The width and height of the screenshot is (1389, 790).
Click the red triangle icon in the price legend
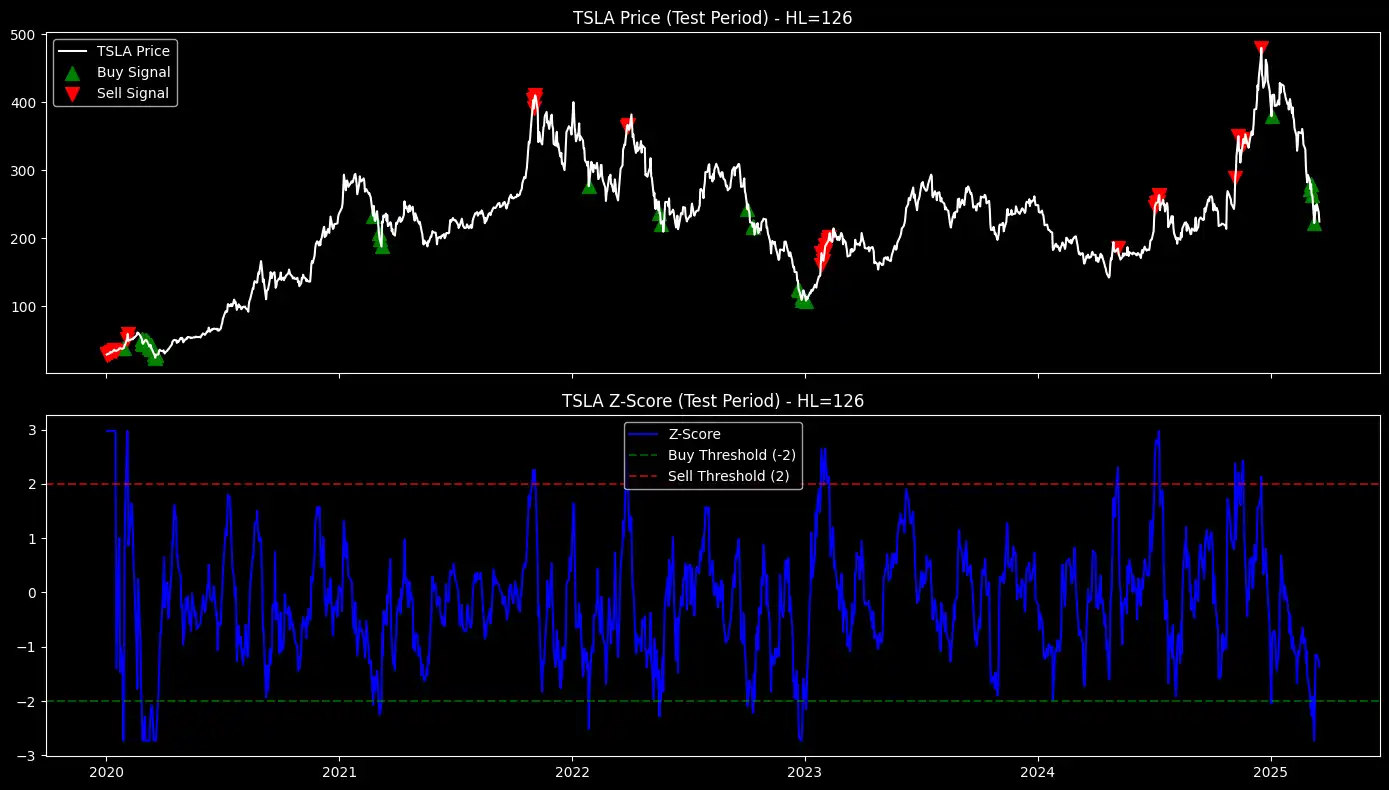pos(71,93)
